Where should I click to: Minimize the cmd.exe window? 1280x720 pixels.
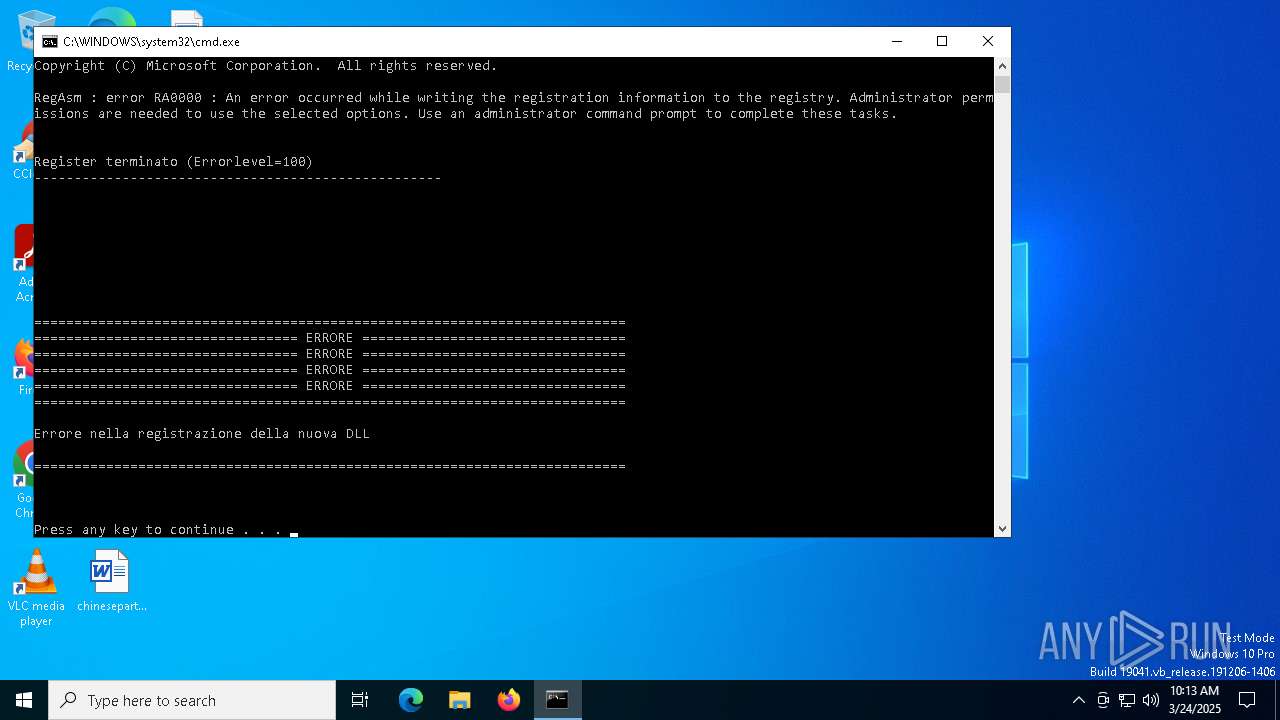(896, 42)
